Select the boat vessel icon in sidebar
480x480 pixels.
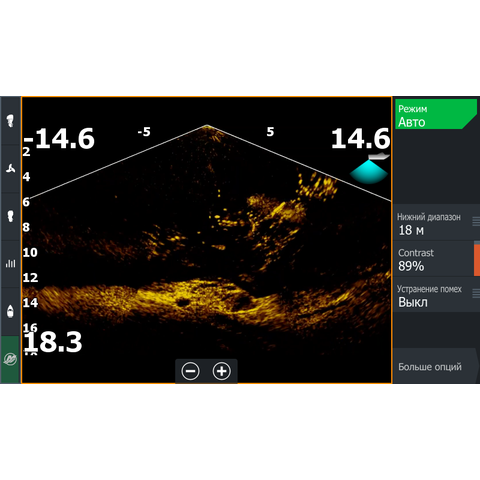tap(11, 311)
